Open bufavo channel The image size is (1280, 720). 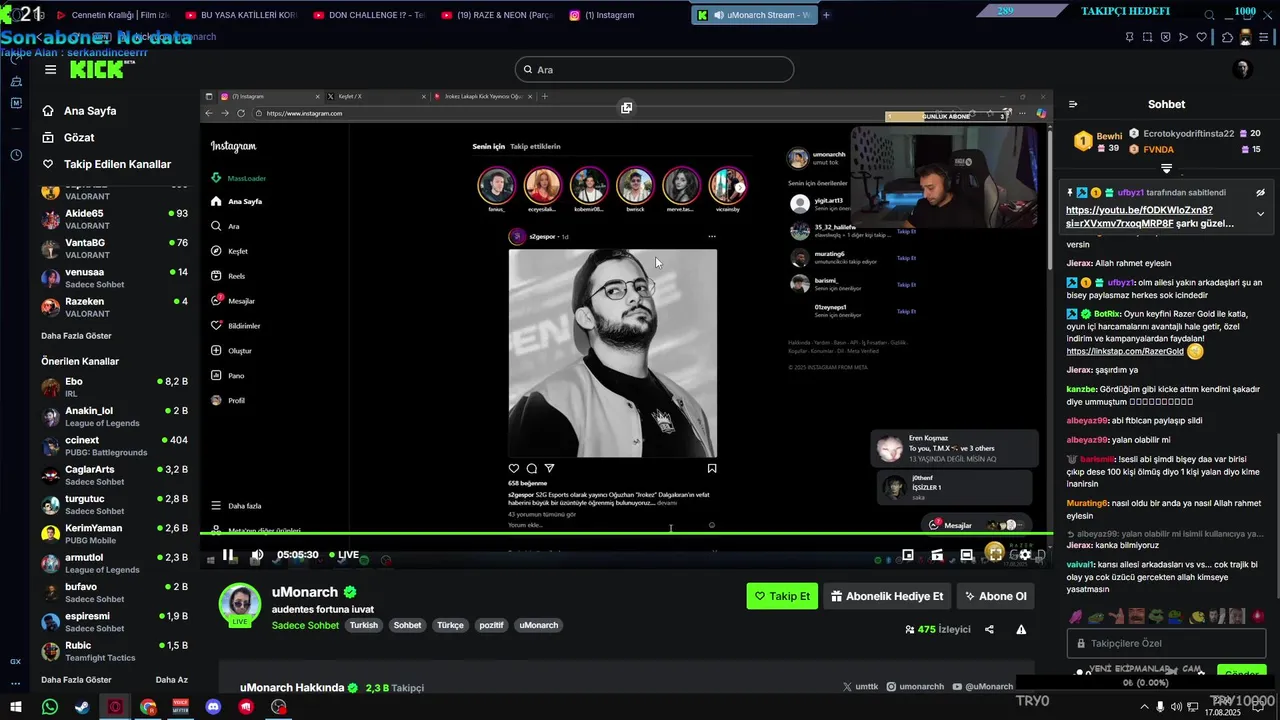click(x=114, y=592)
